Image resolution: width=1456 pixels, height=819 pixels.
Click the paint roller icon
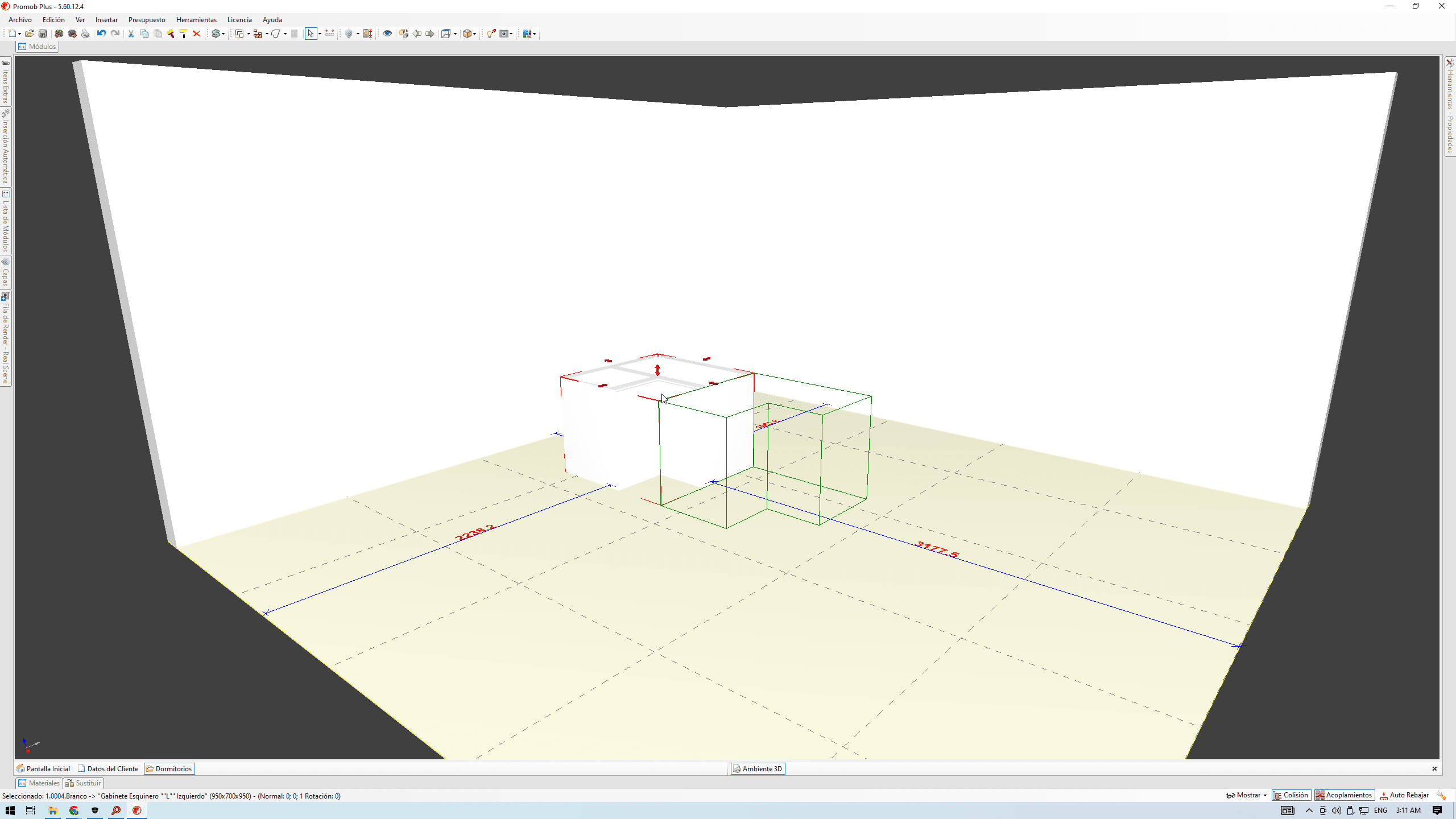coord(183,34)
